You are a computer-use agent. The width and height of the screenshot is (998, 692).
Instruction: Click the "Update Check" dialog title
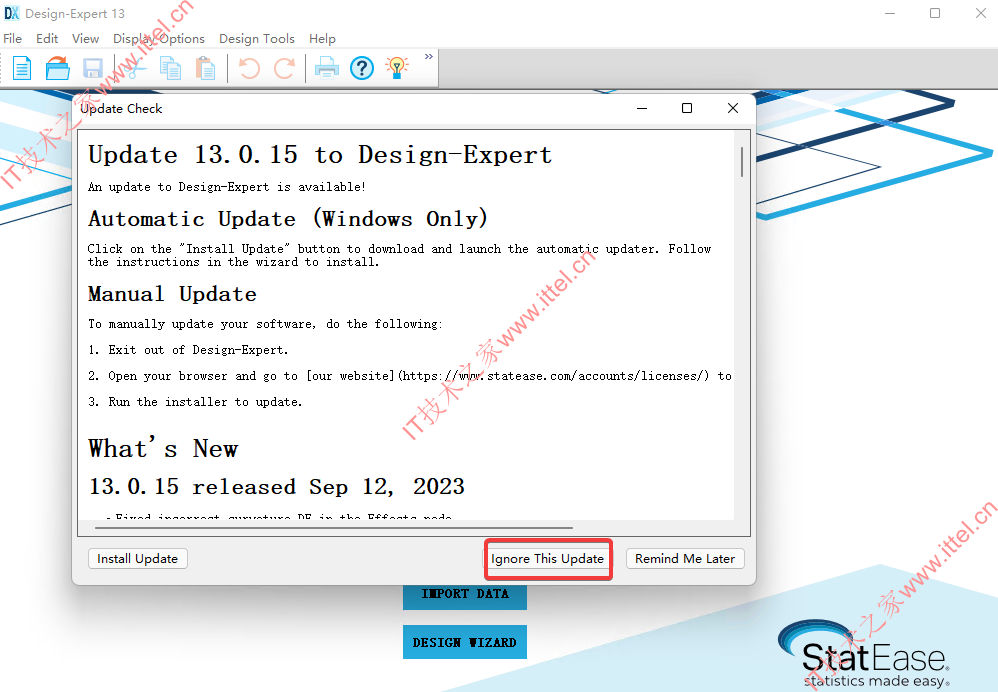point(121,109)
